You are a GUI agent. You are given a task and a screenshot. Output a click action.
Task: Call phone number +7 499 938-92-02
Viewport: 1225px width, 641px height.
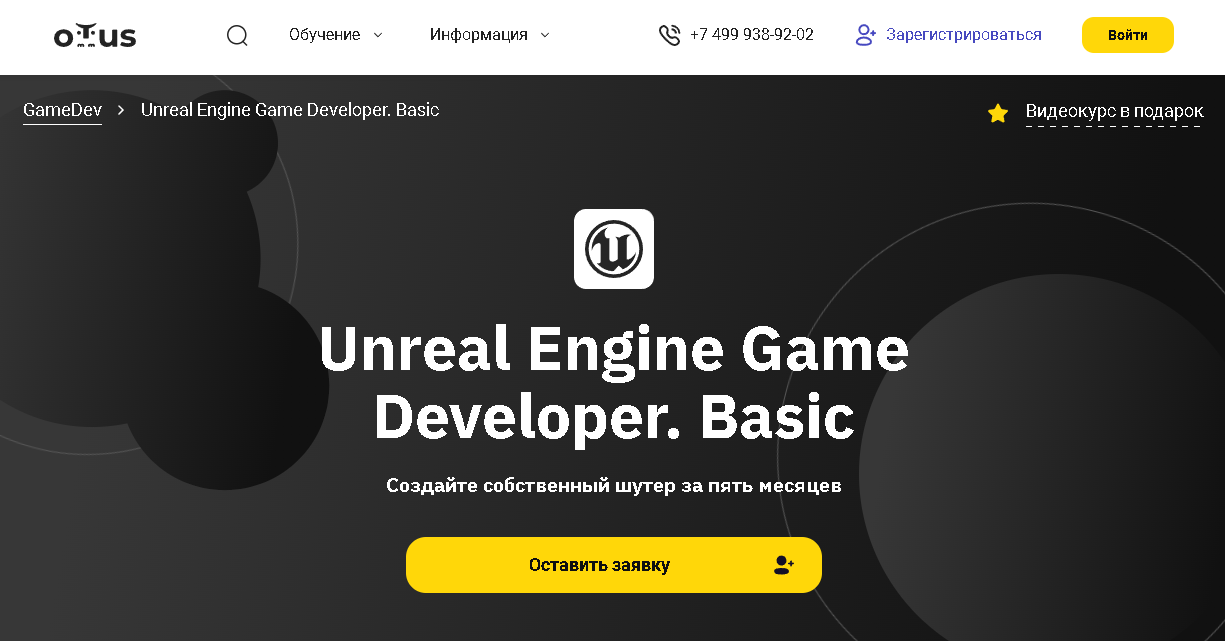[x=752, y=35]
